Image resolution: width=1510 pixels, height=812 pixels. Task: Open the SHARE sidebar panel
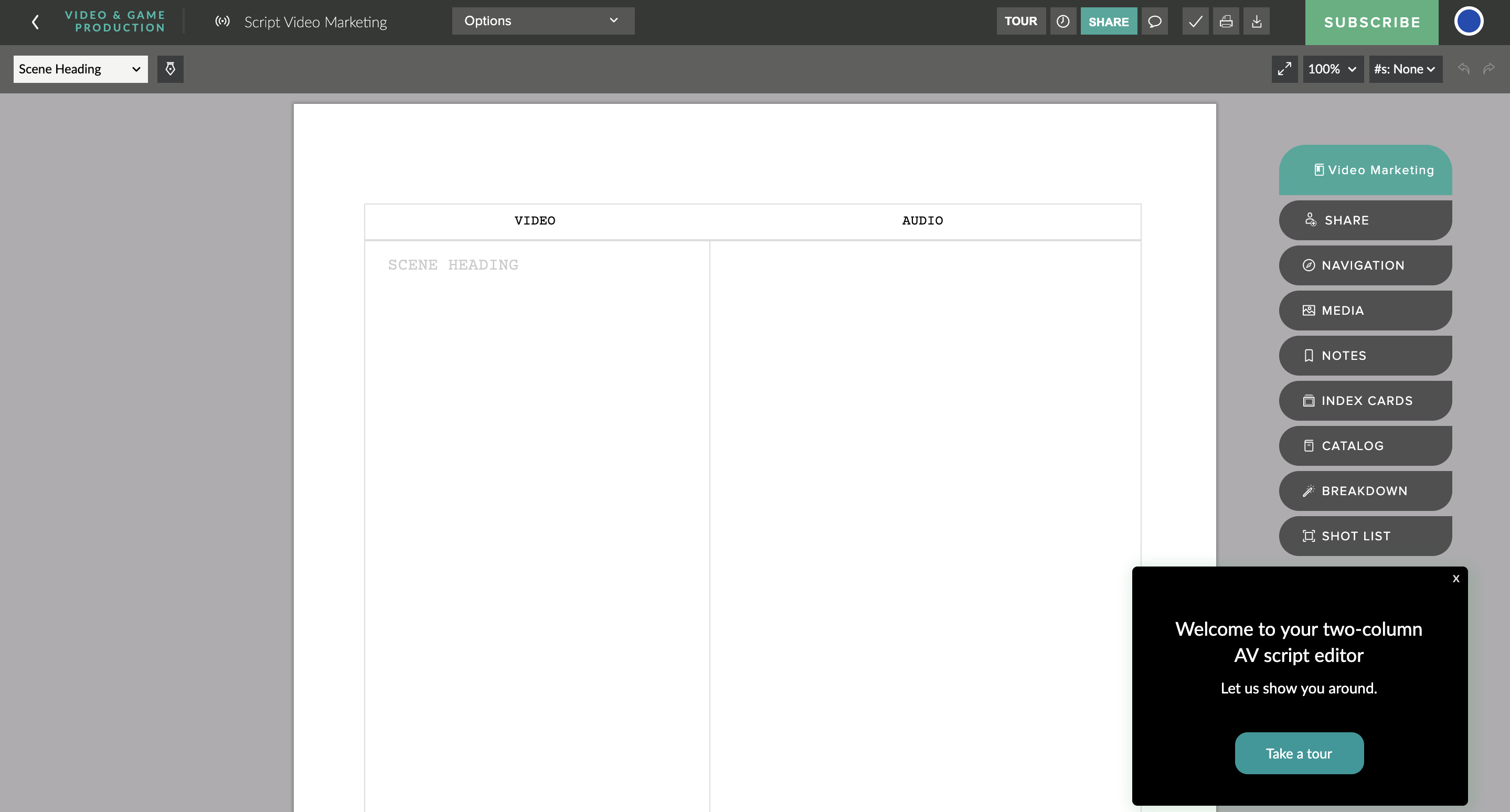(1365, 220)
